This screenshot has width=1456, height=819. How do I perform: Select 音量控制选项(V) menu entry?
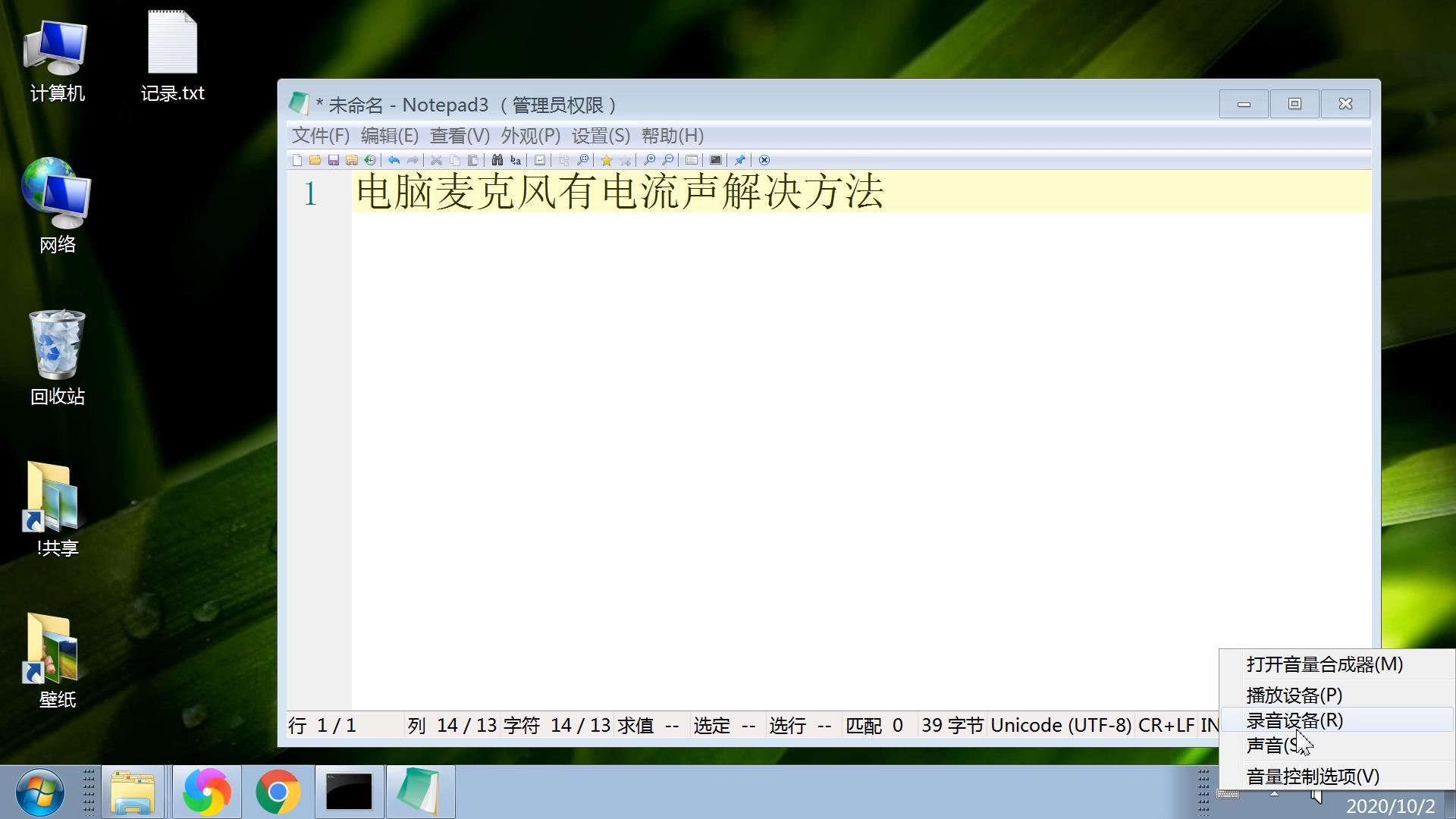point(1336,777)
